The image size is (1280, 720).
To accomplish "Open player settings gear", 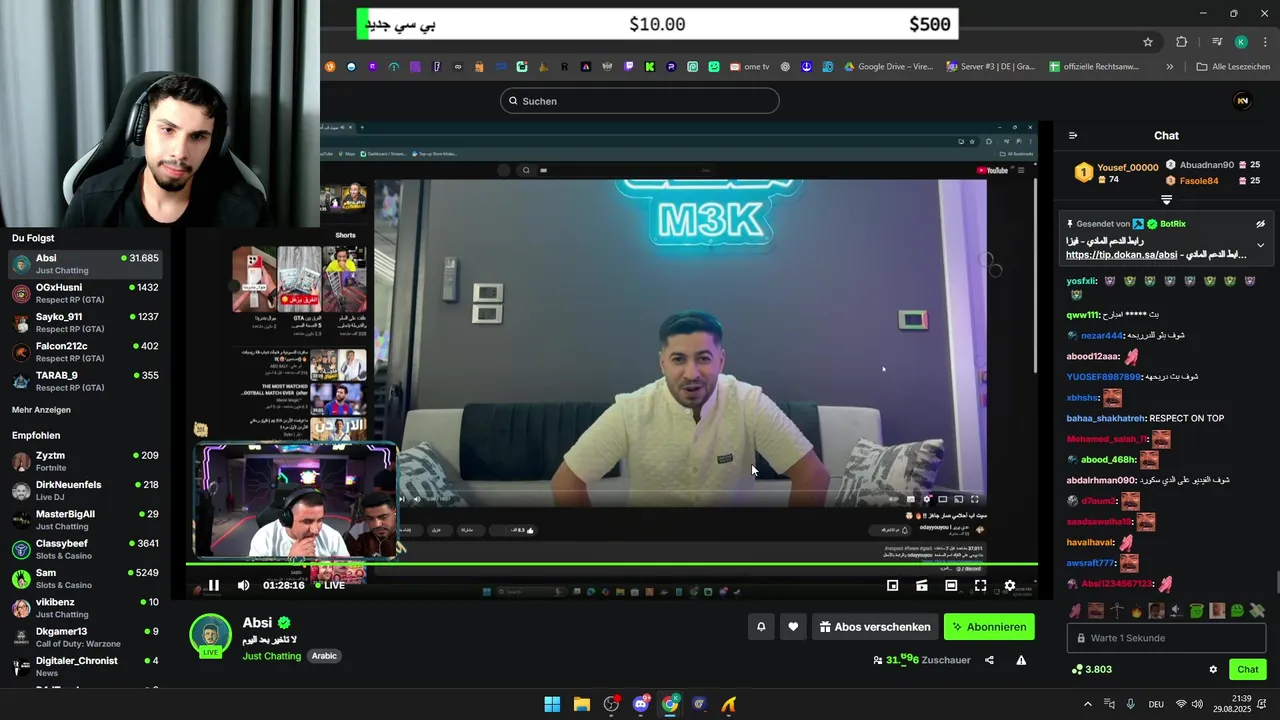I will point(1009,585).
